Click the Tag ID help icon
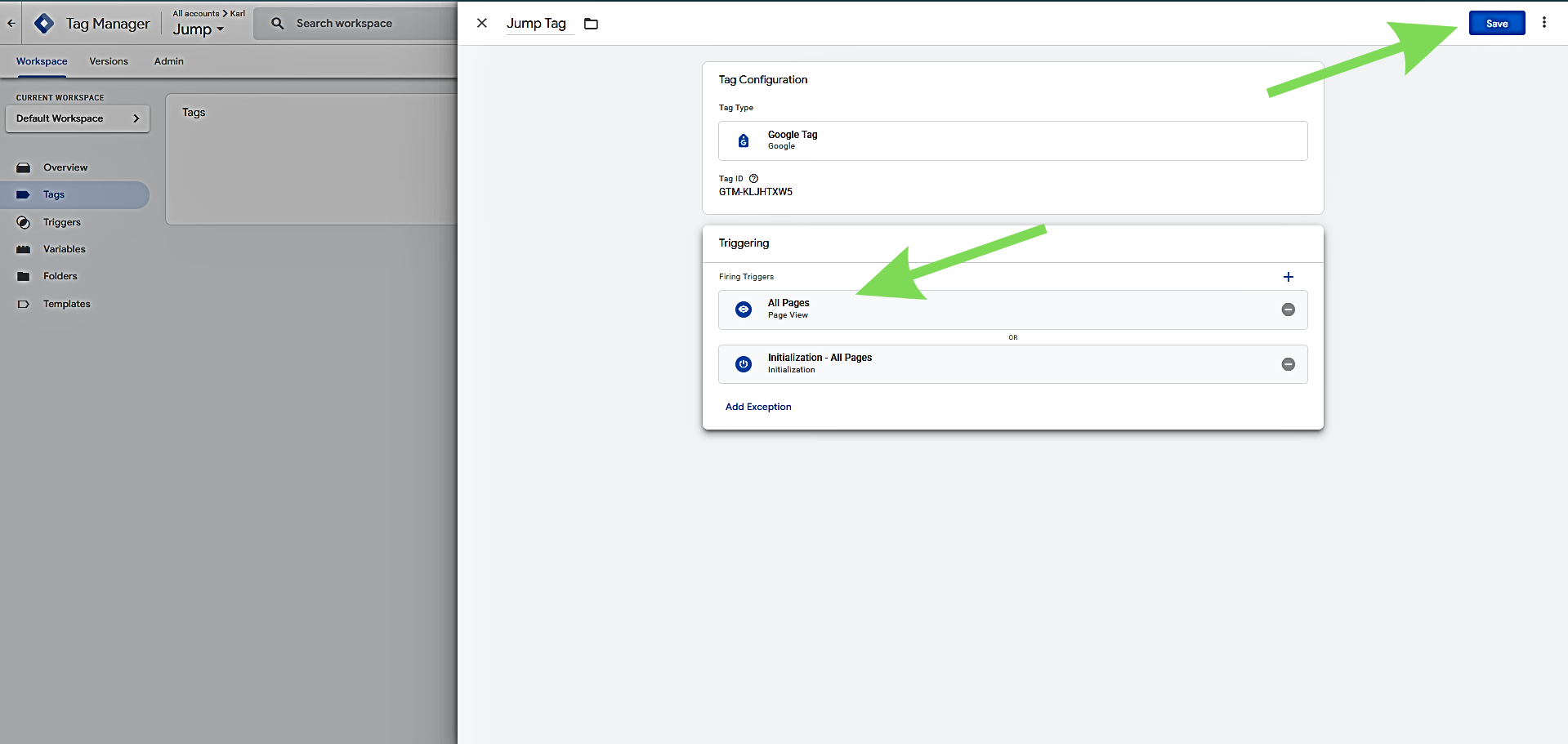 [753, 179]
